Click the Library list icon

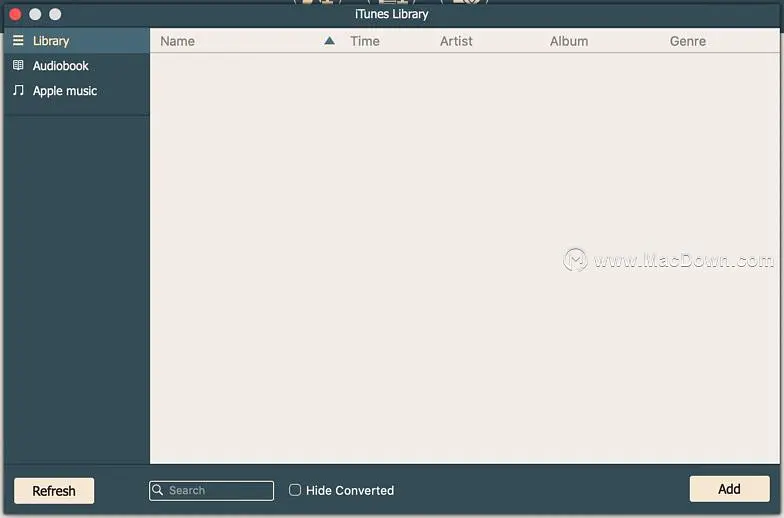pyautogui.click(x=18, y=40)
